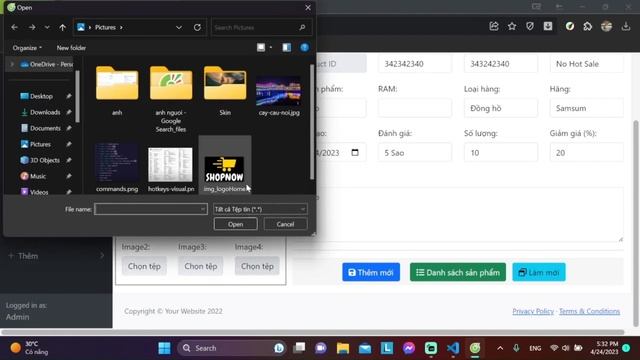Click the taskbar Search box
The width and height of the screenshot is (640, 360).
click(232, 348)
